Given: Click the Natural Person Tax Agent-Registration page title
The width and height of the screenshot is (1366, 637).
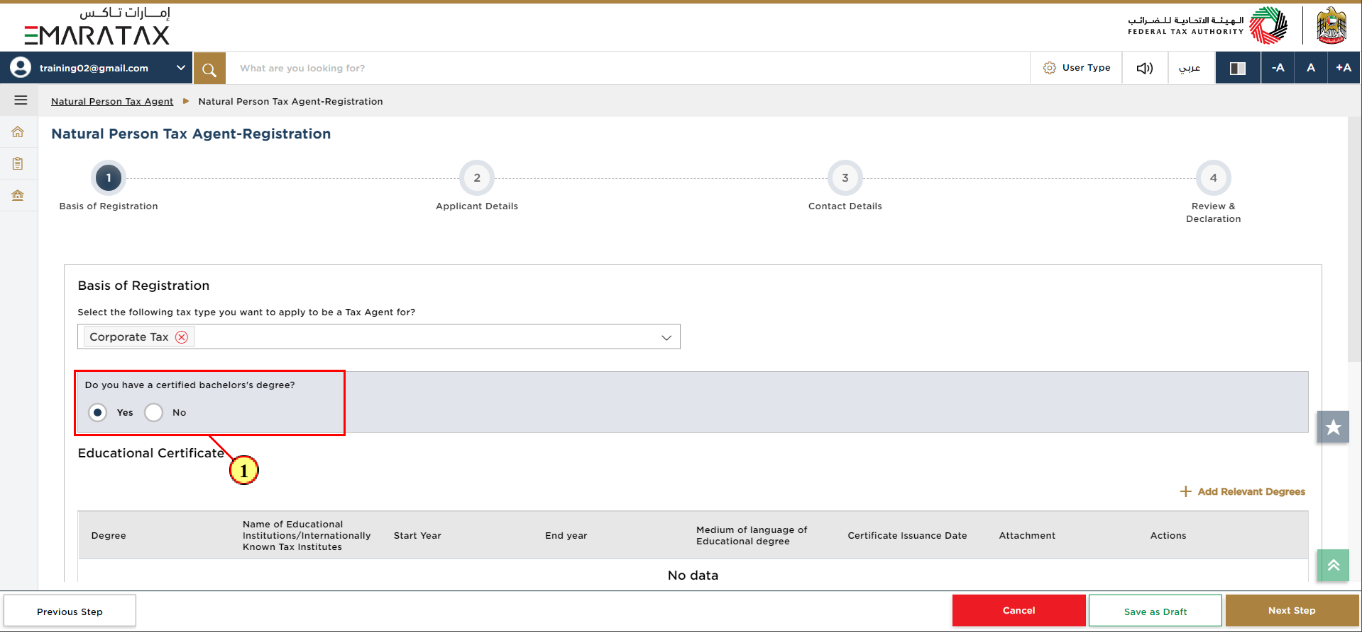Looking at the screenshot, I should pos(191,134).
